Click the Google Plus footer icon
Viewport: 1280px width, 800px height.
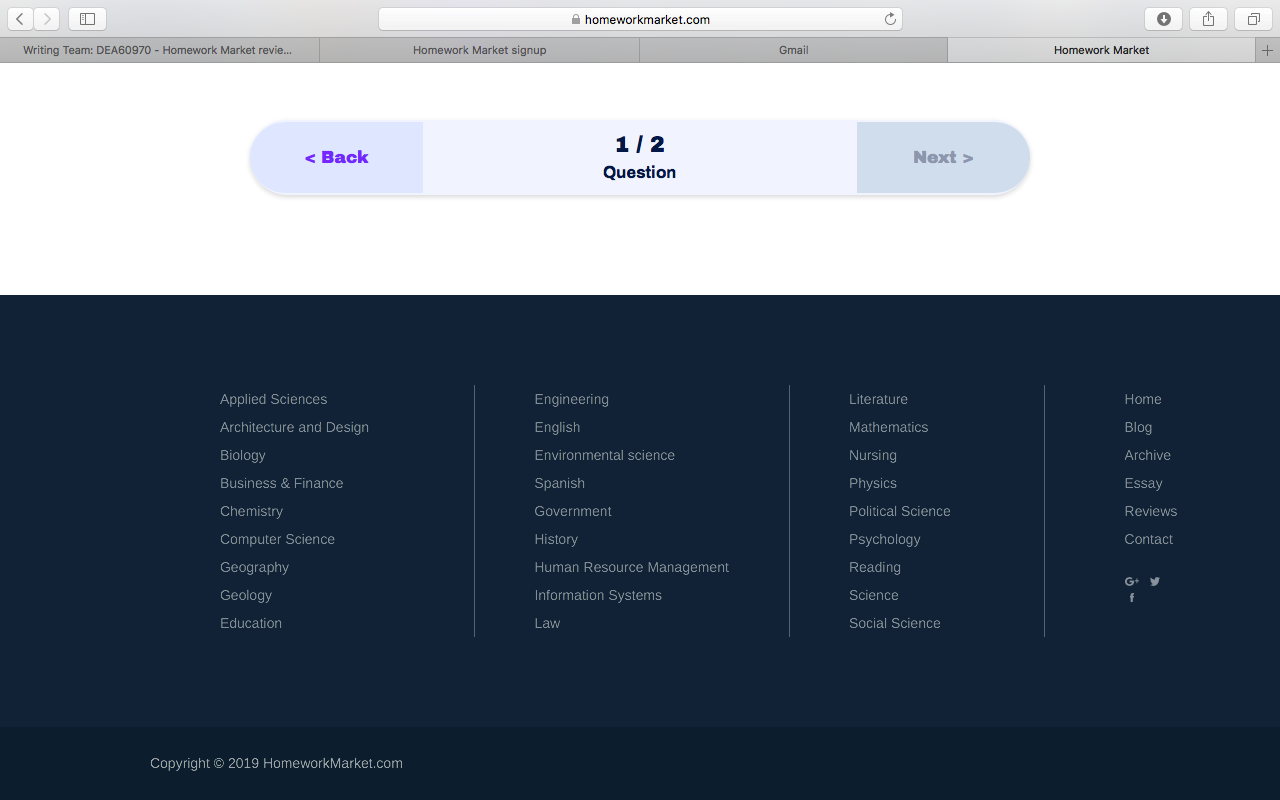click(x=1131, y=581)
